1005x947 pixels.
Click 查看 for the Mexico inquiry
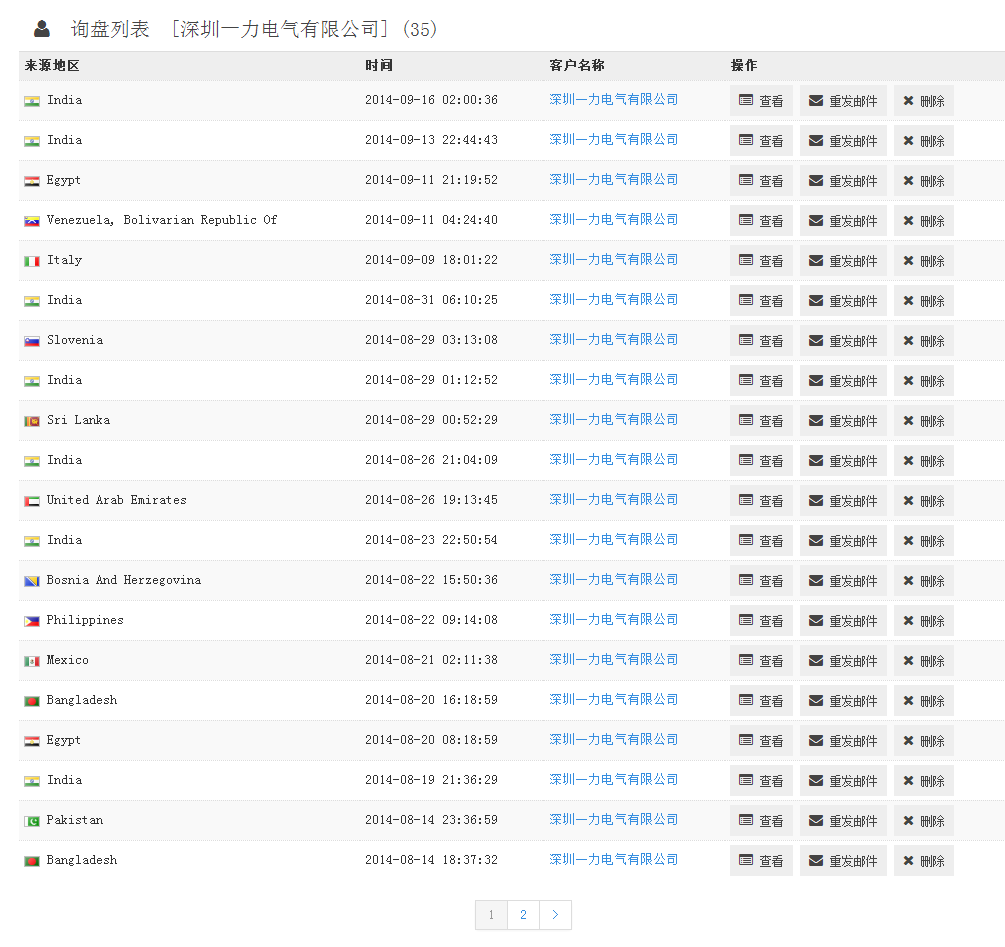761,661
